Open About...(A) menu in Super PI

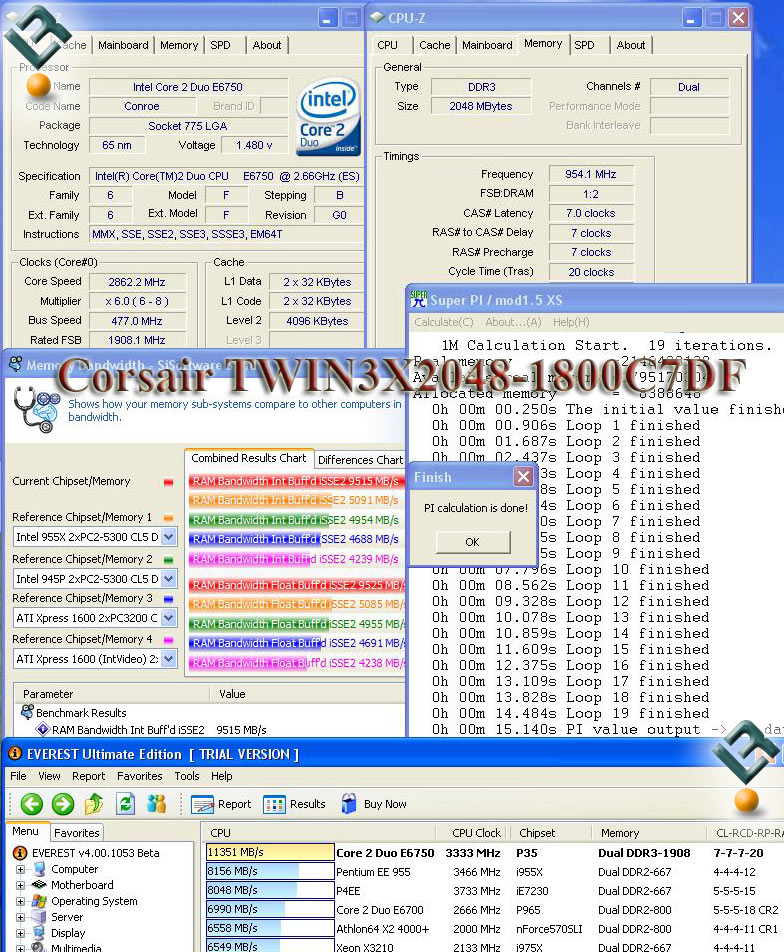pyautogui.click(x=513, y=322)
